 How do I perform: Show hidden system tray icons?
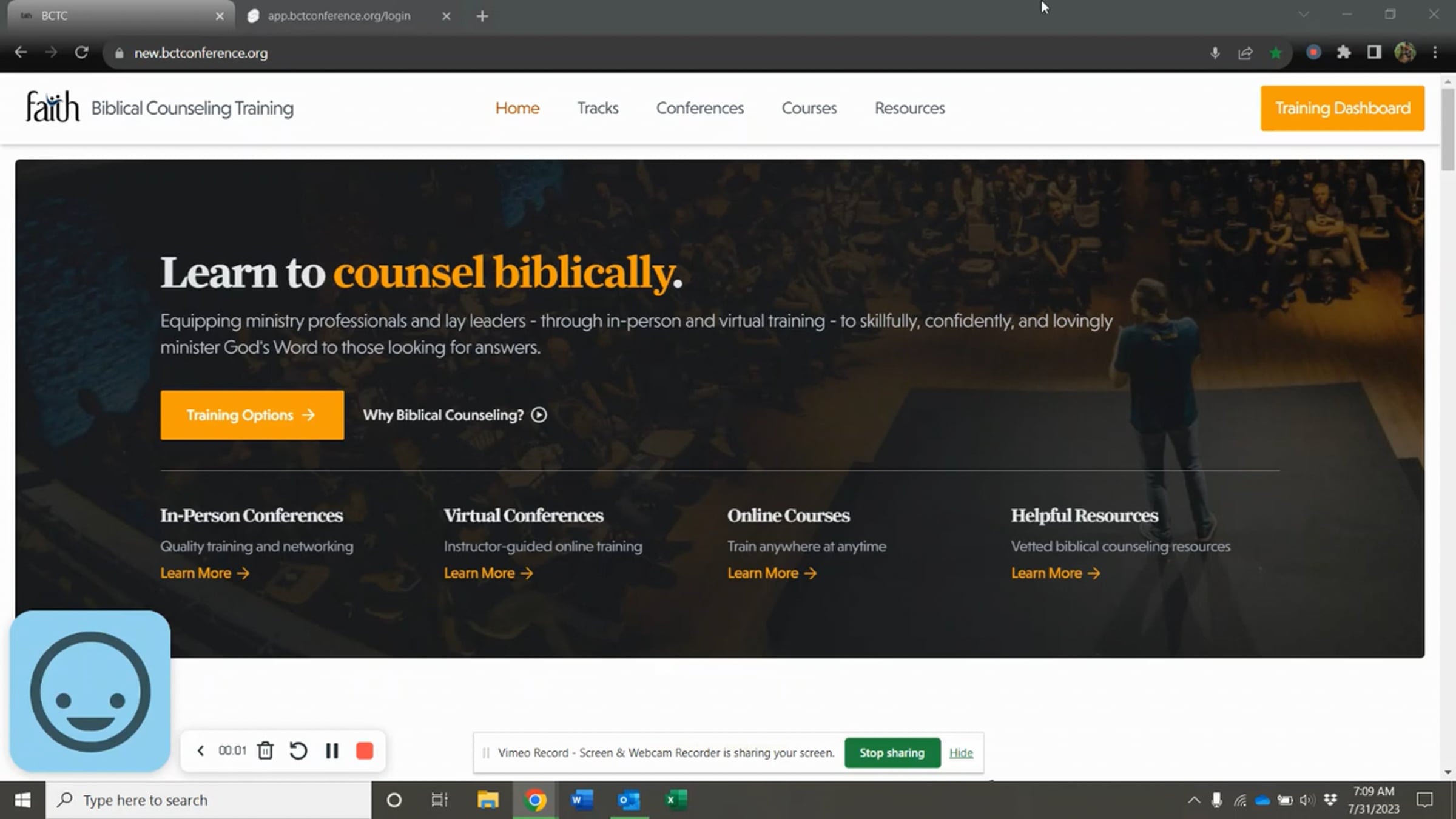[1193, 800]
